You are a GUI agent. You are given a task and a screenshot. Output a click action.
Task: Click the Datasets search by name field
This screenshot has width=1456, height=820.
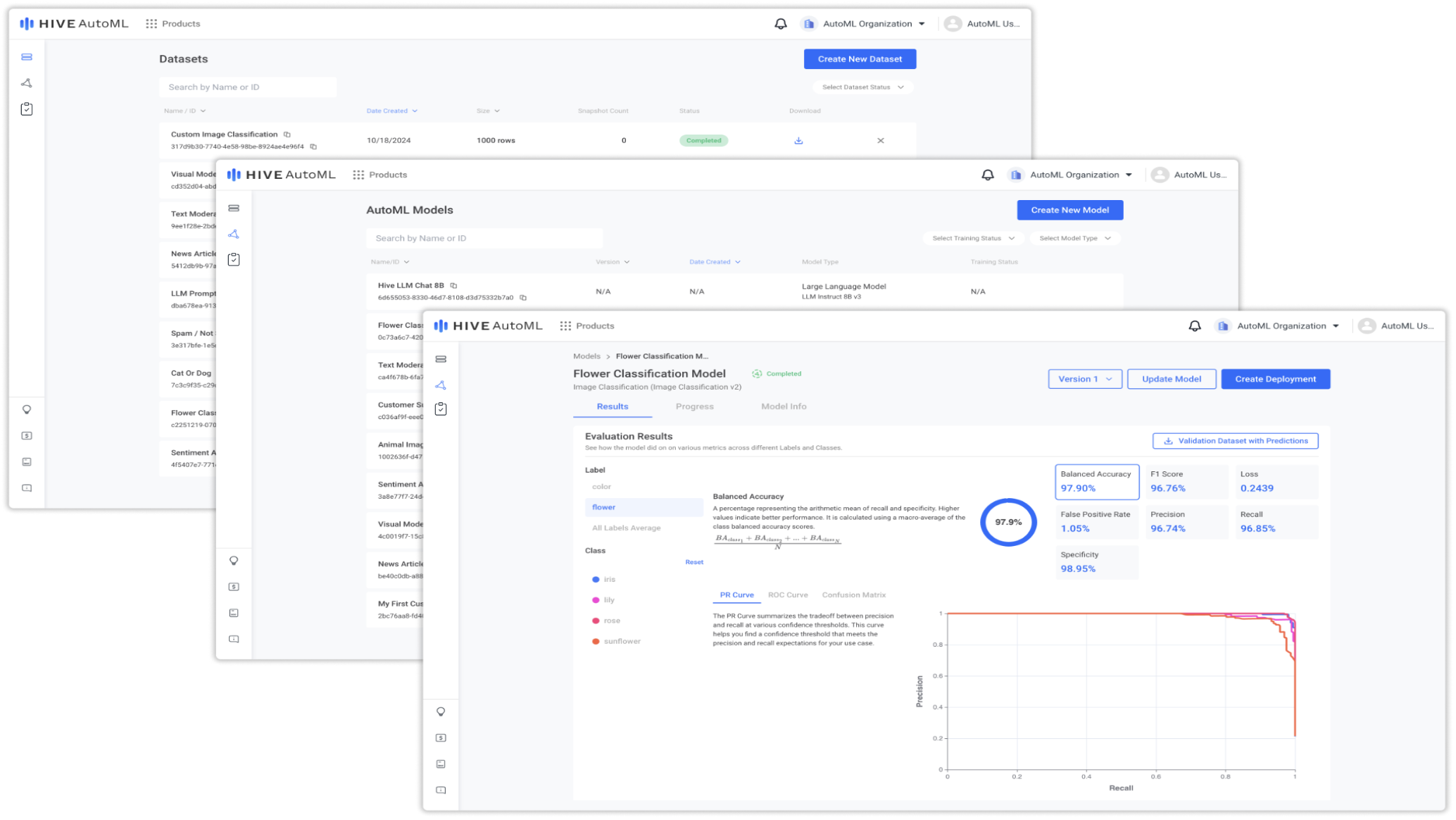[x=248, y=87]
